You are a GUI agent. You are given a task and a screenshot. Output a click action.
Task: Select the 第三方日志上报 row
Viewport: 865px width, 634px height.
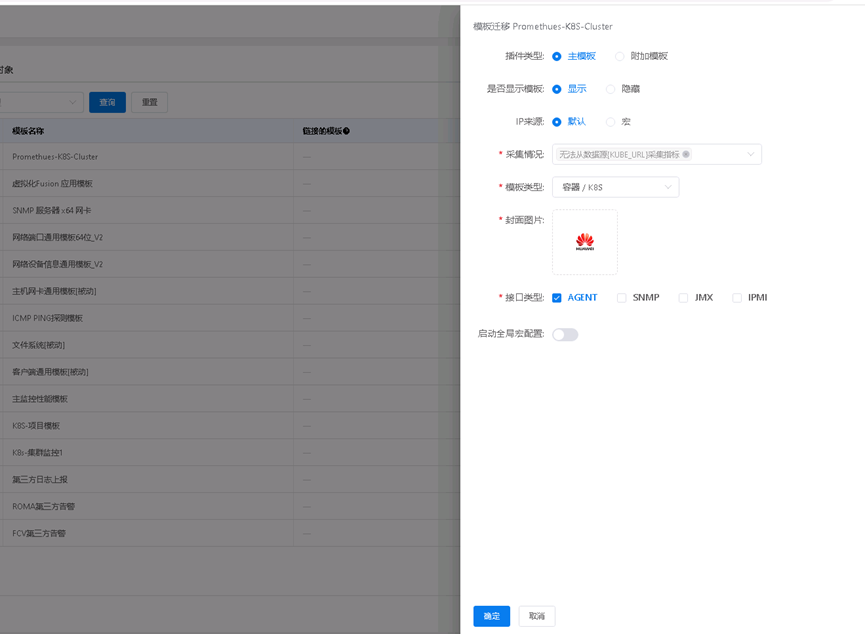click(229, 480)
